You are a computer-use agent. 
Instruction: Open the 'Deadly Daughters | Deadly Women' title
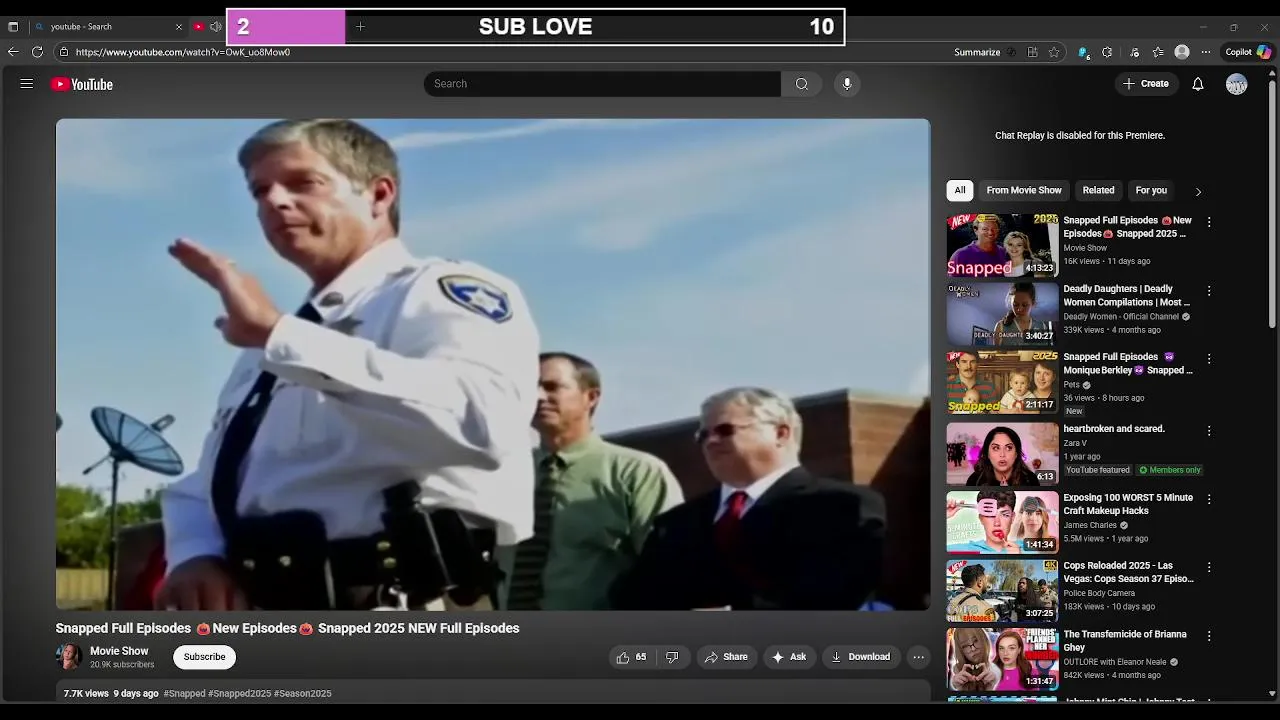[x=1126, y=295]
